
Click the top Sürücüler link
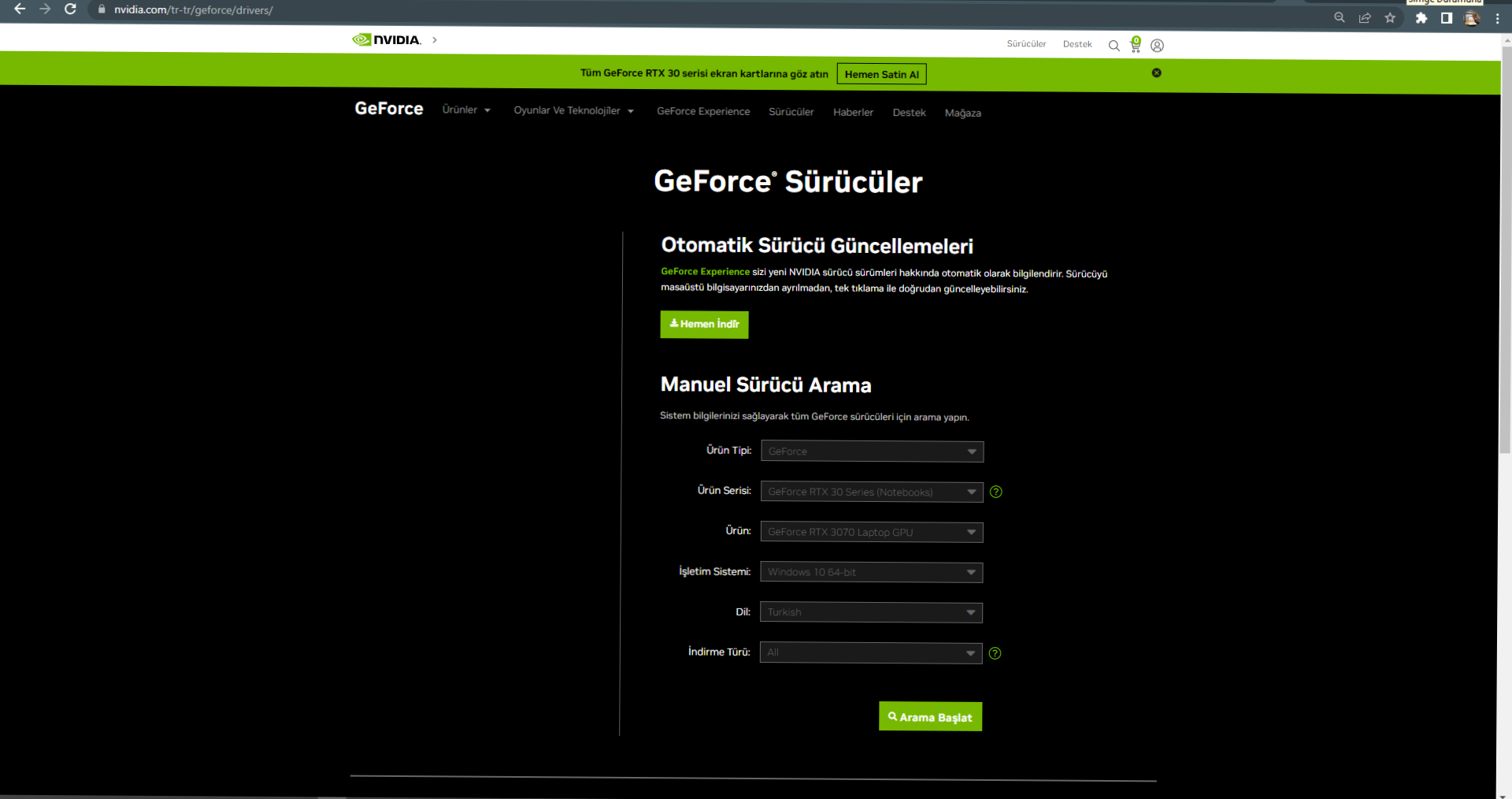coord(1026,44)
